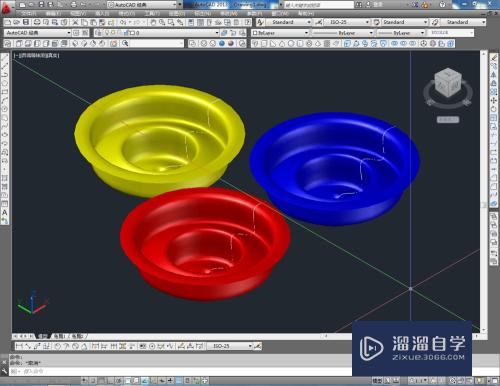Image resolution: width=500 pixels, height=386 pixels.
Task: Click the Save icon in the standard toolbar
Action: point(26,22)
